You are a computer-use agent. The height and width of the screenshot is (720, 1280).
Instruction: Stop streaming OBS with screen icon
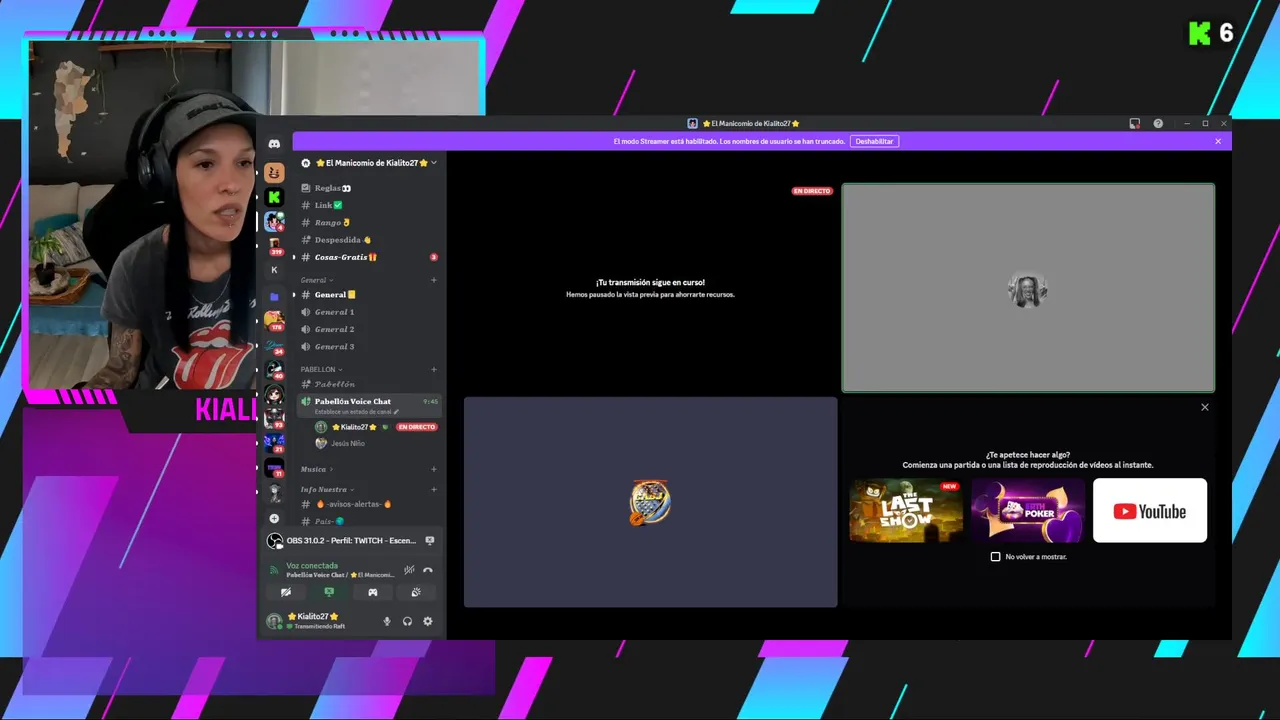pos(429,540)
